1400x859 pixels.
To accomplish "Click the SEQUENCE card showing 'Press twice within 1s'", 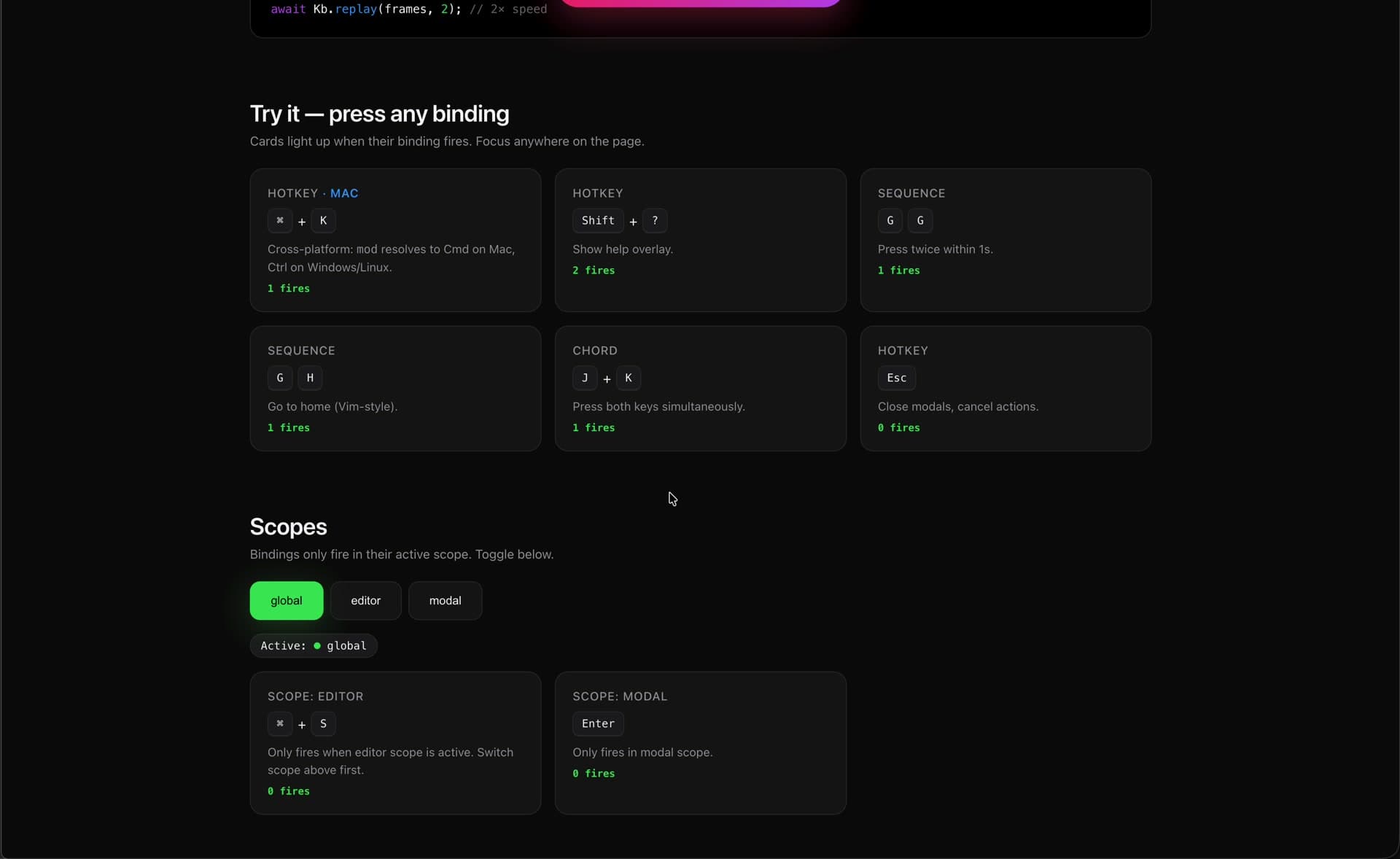I will (x=1006, y=241).
